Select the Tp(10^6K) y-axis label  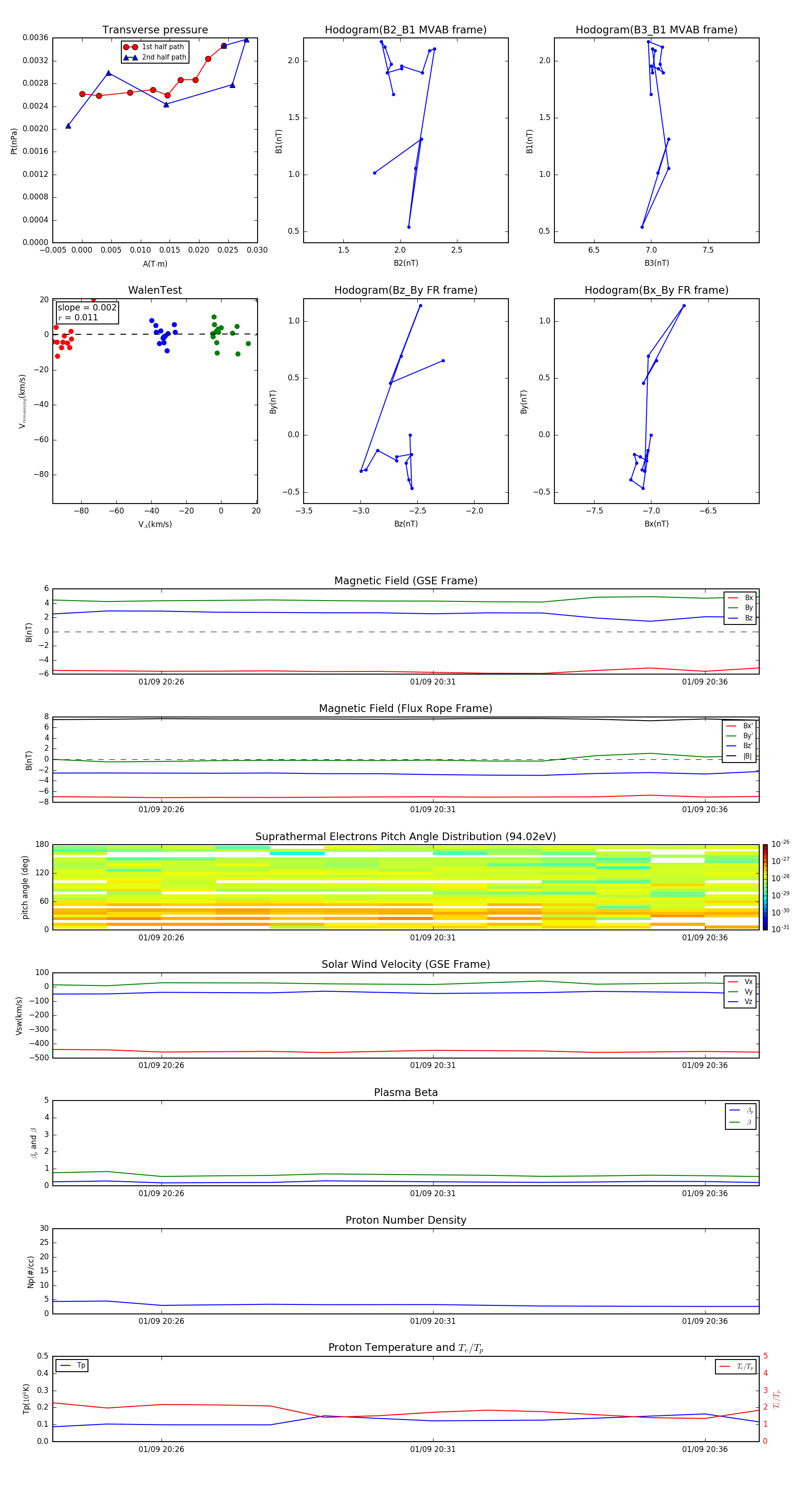[27, 1399]
